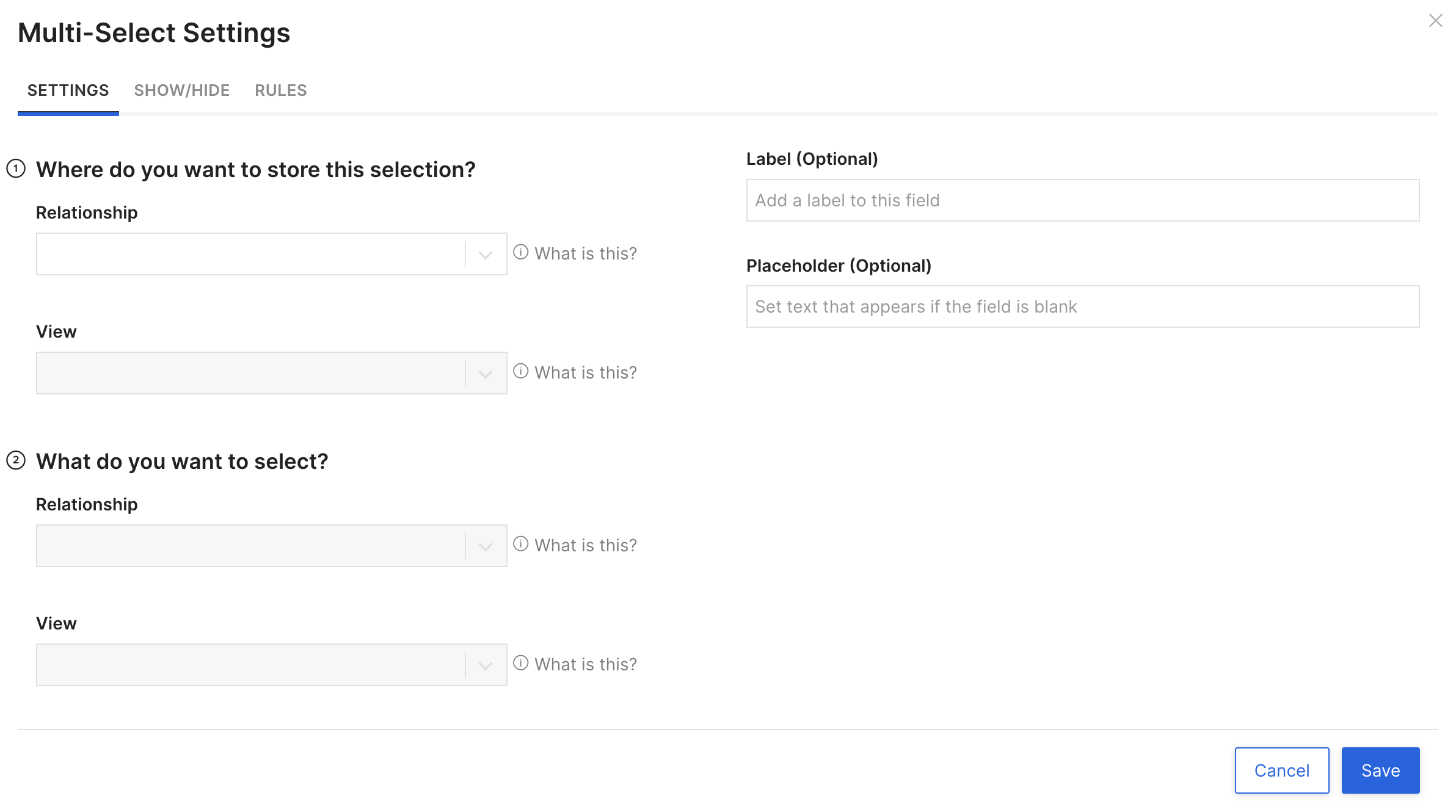Open the View dropdown under store selection
Viewport: 1456px width, 812px height.
click(x=271, y=373)
